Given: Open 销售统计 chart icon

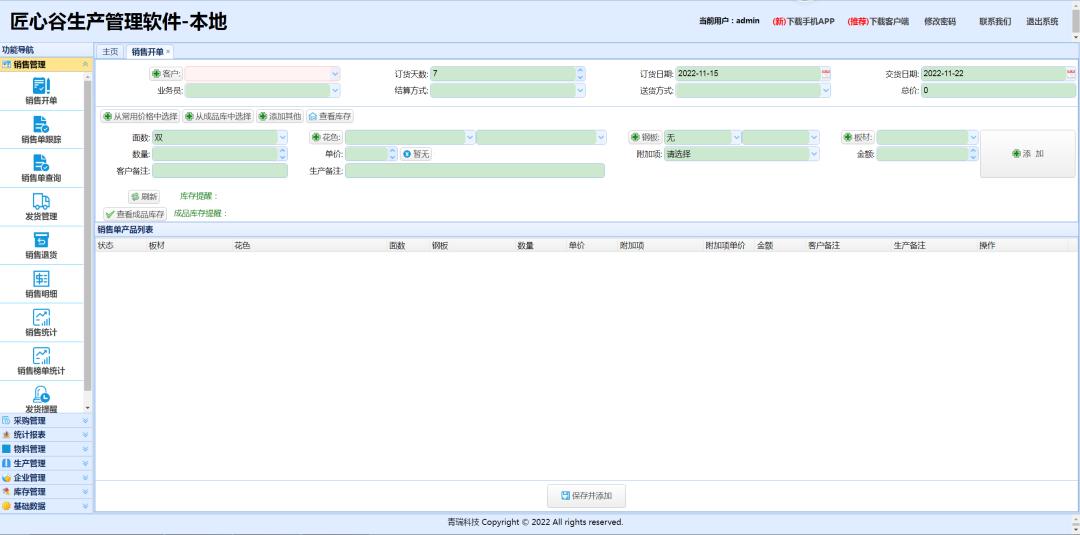Looking at the screenshot, I should tap(41, 319).
